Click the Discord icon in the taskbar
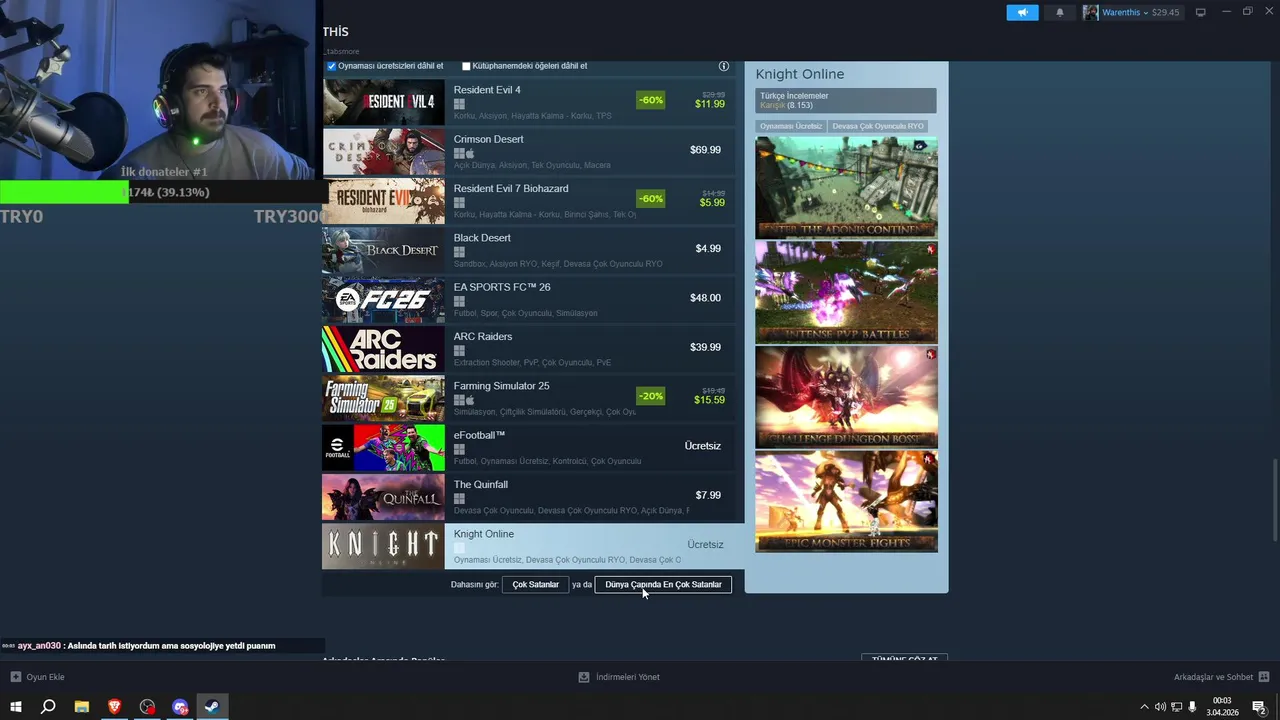This screenshot has width=1280, height=720. tap(180, 707)
